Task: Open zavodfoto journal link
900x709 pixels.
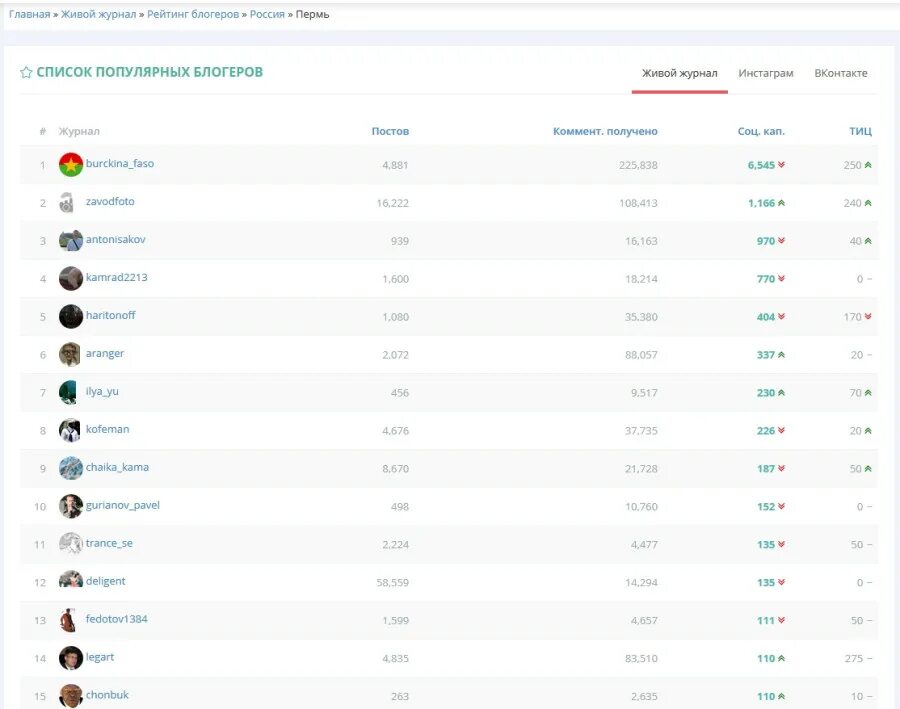Action: pos(110,202)
